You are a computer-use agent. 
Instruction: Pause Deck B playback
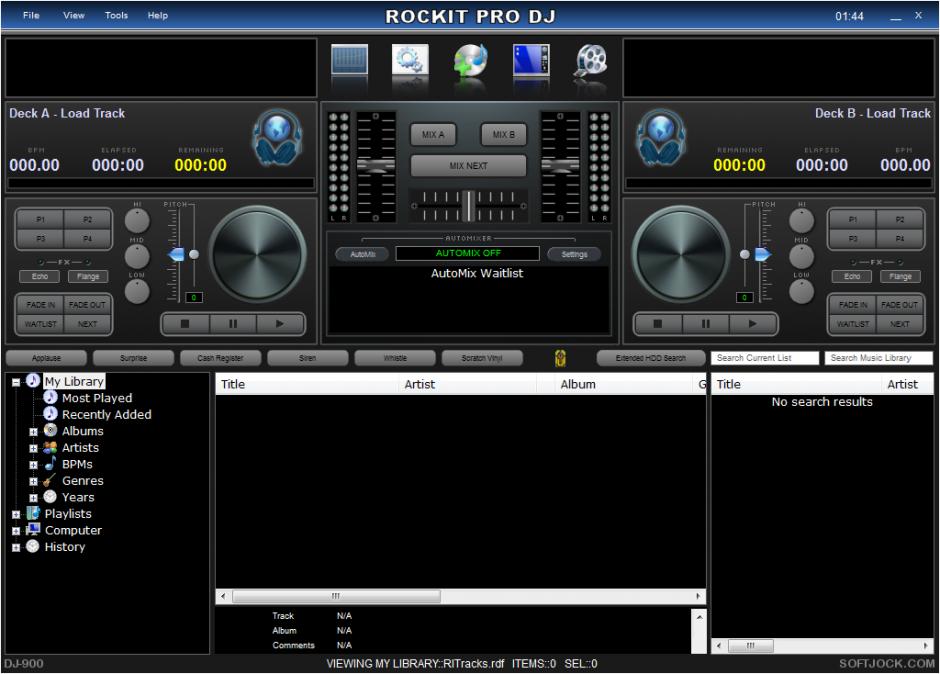705,324
